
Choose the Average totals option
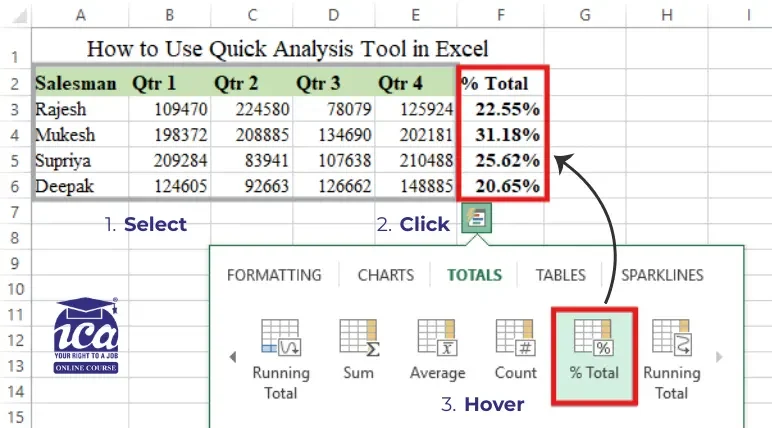pyautogui.click(x=437, y=350)
